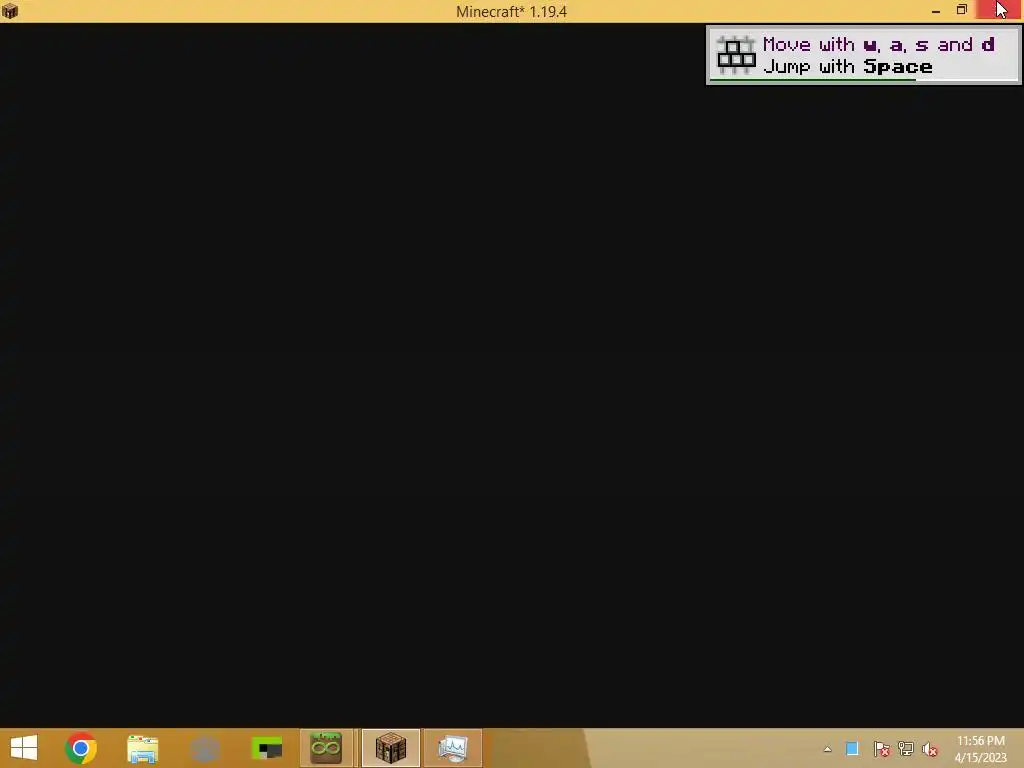
Task: Click the Minecraft crafting table taskbar button
Action: (x=391, y=748)
